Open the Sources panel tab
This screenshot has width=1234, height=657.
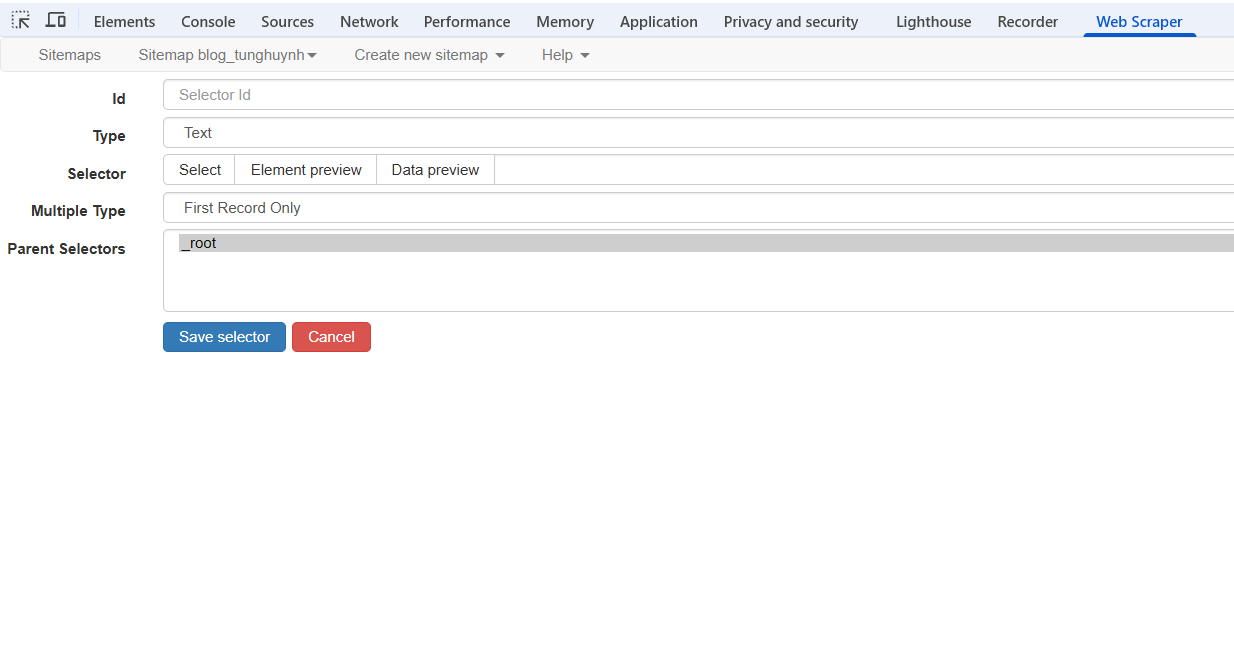pyautogui.click(x=287, y=22)
